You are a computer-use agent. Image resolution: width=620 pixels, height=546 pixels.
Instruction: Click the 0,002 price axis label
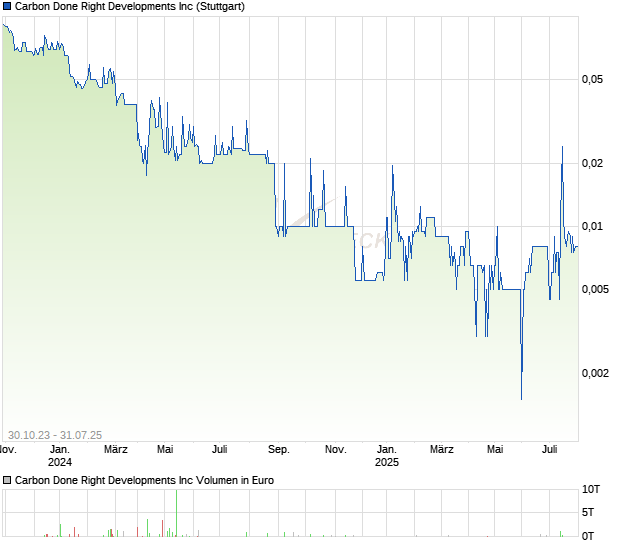click(x=595, y=373)
